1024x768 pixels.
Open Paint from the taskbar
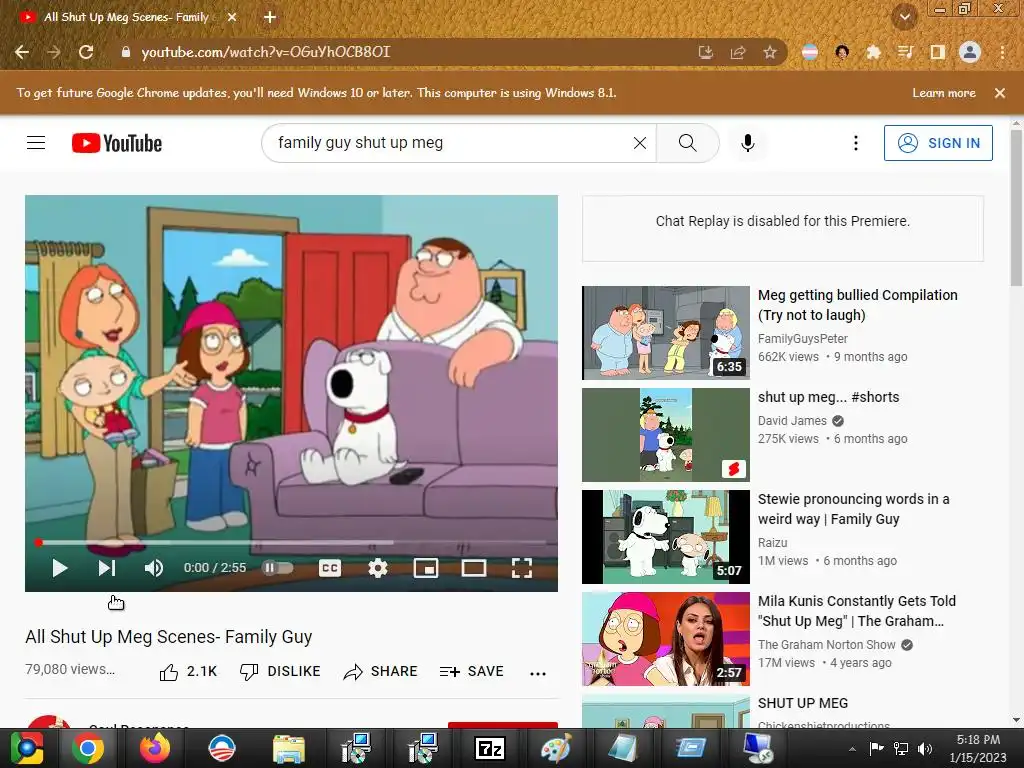pyautogui.click(x=556, y=748)
